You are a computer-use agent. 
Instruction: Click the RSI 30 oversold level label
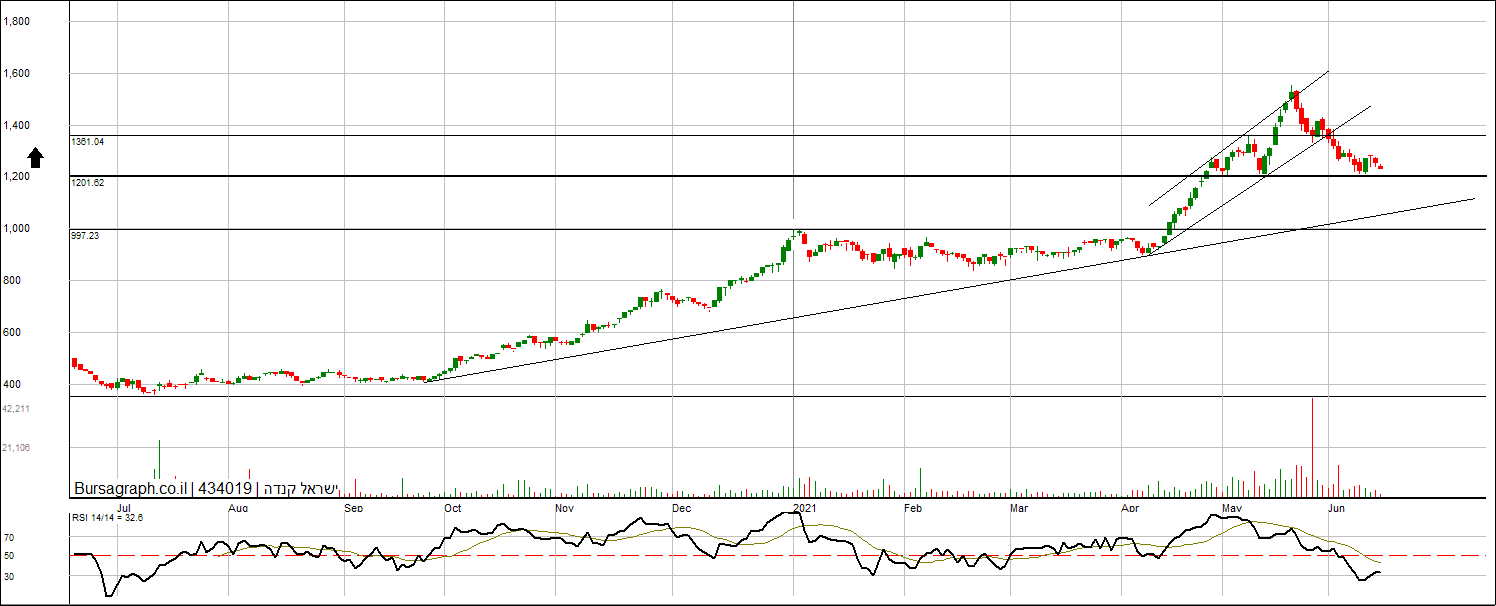[x=8, y=576]
